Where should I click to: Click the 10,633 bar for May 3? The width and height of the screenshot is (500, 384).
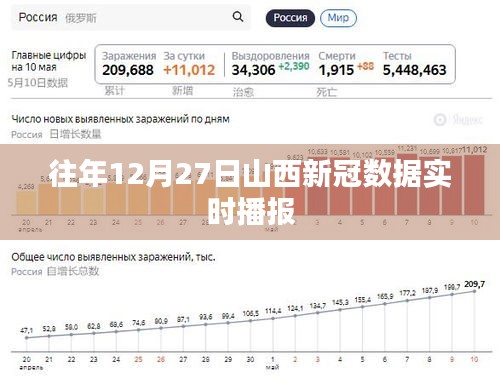(x=317, y=186)
